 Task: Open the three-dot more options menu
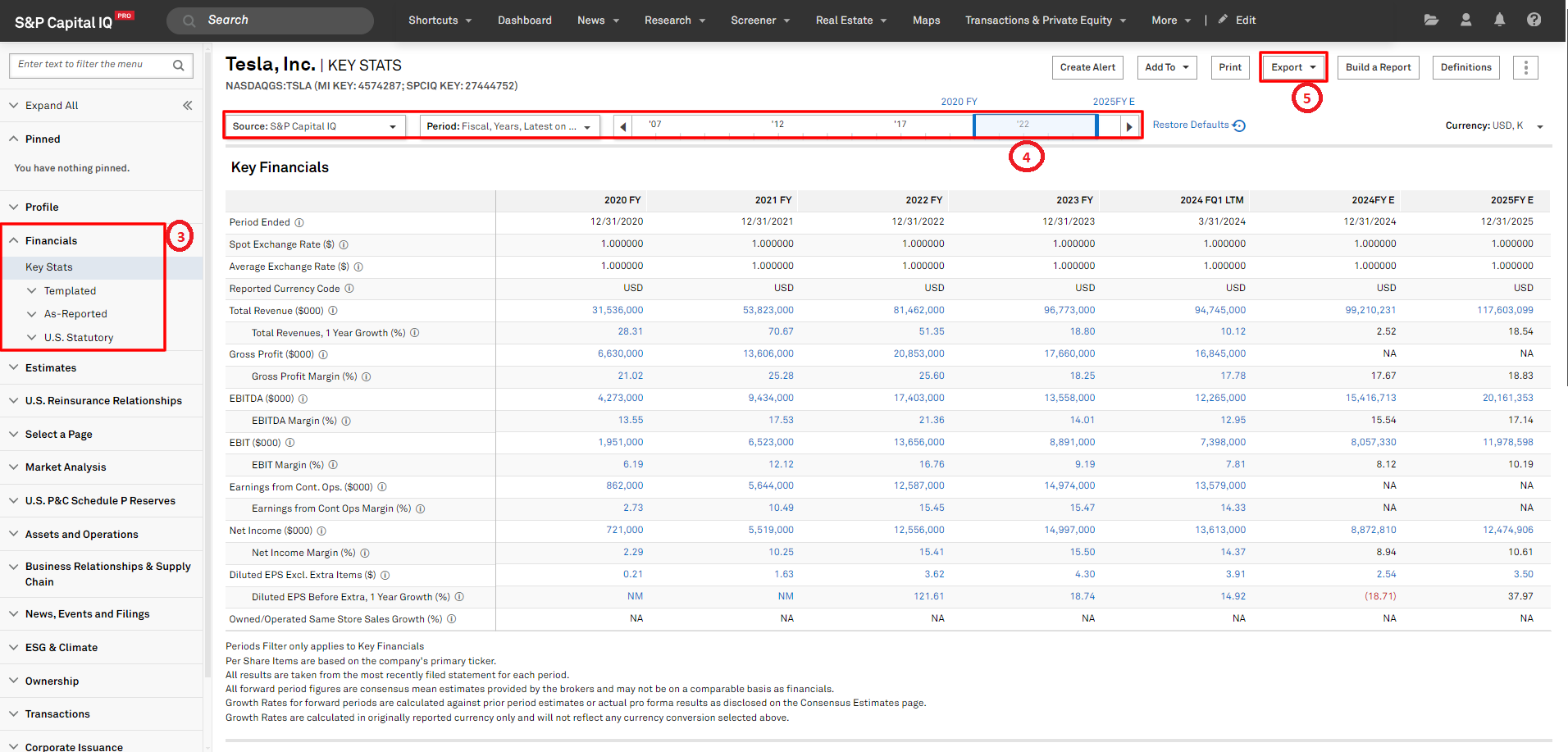tap(1525, 67)
